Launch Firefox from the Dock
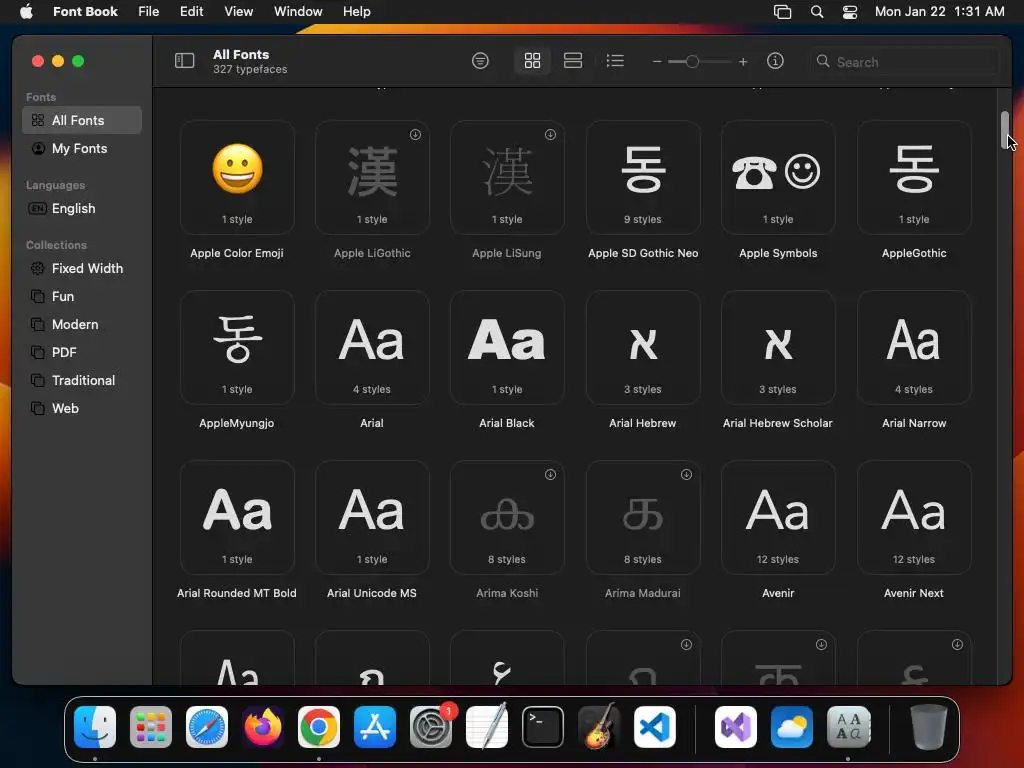 pyautogui.click(x=263, y=727)
